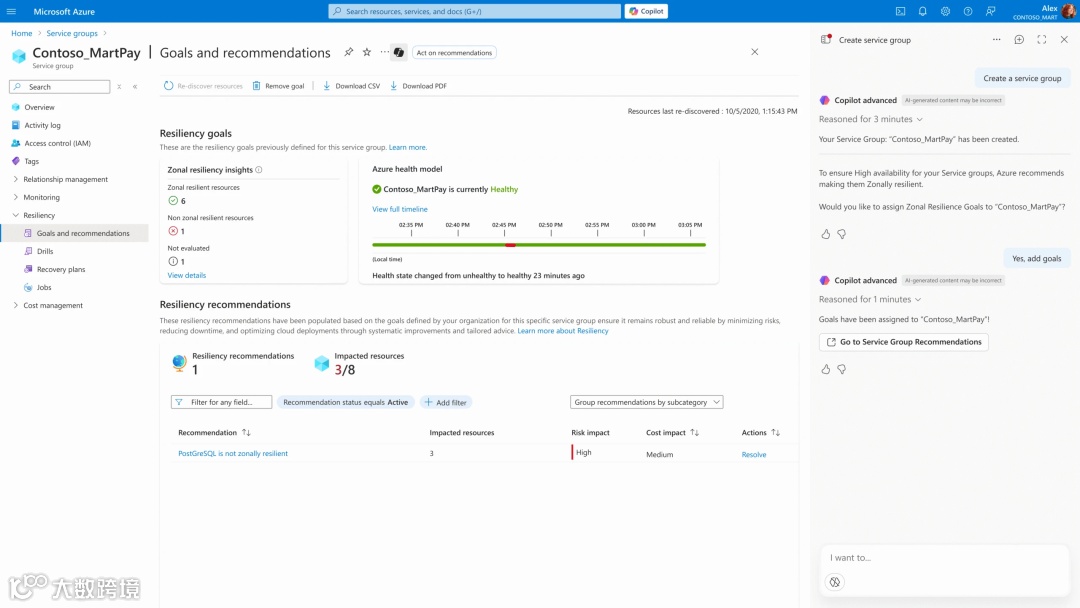This screenshot has height=608, width=1080.
Task: Open the more options ellipsis beside the title
Action: (x=384, y=52)
